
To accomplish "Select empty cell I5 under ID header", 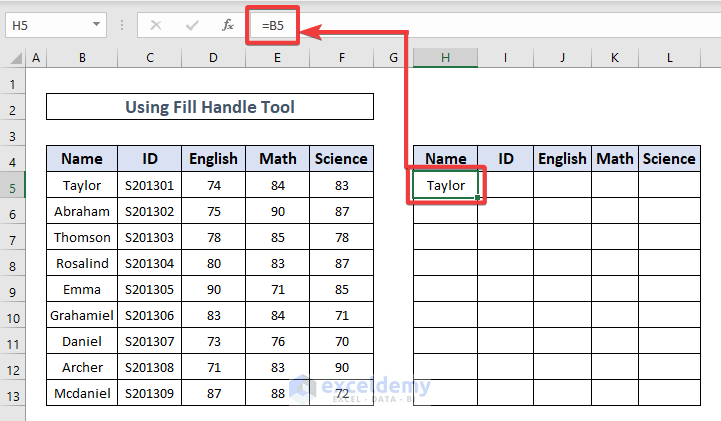I will (505, 185).
